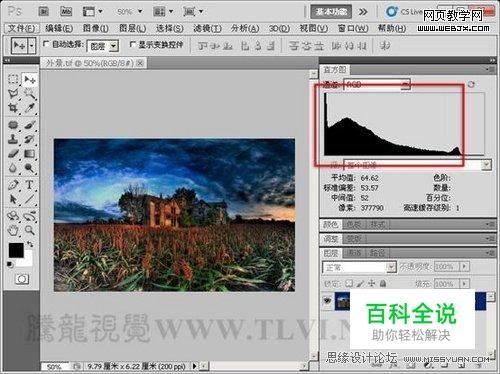This screenshot has width=500, height=374.
Task: Open the 滤镜(T) menu
Action: pyautogui.click(x=207, y=28)
